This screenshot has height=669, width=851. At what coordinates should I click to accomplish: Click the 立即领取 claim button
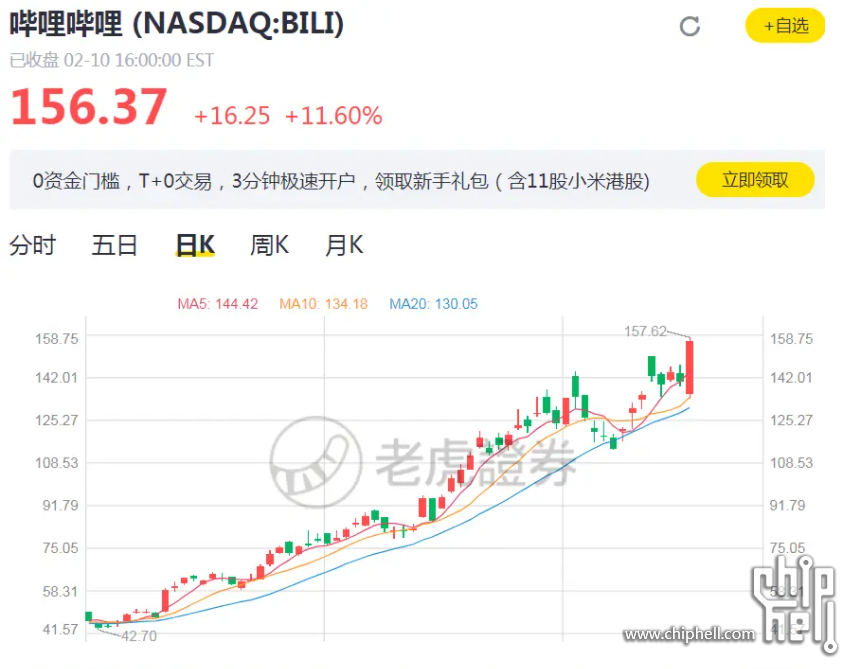pyautogui.click(x=755, y=180)
